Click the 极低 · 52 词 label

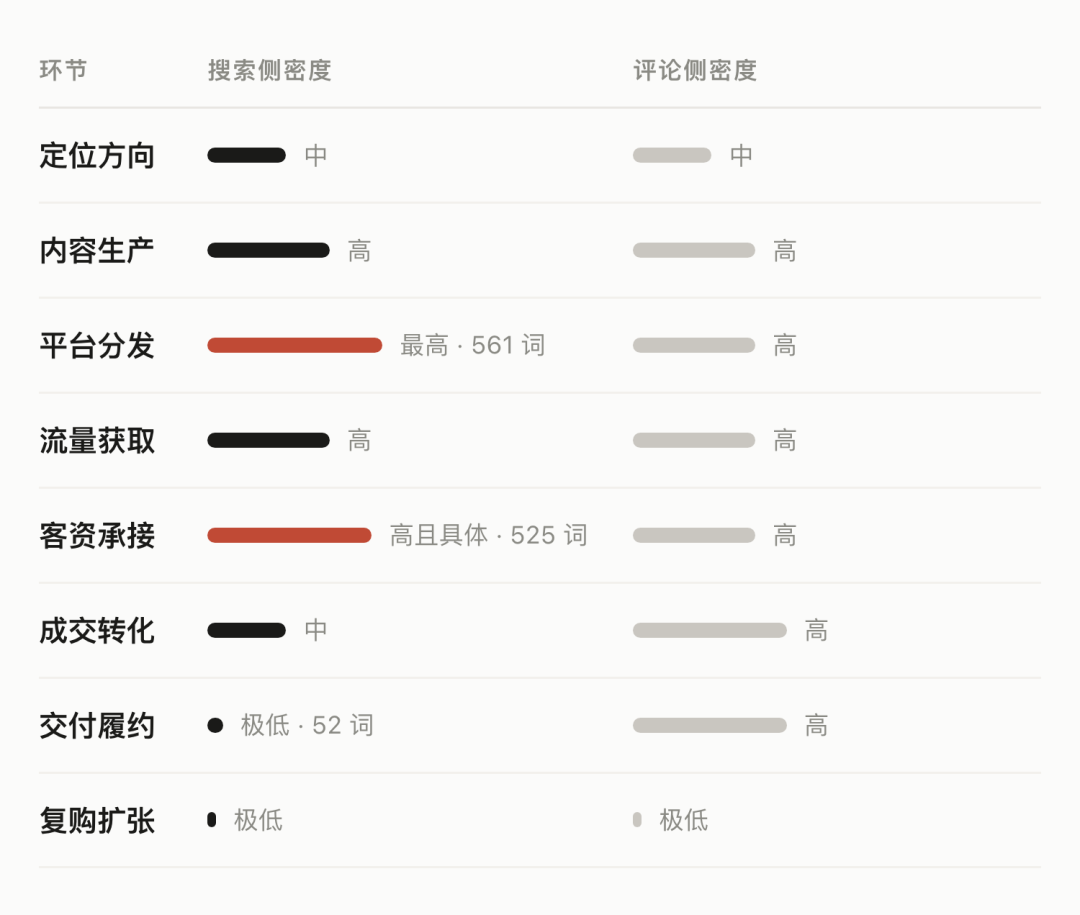click(307, 726)
